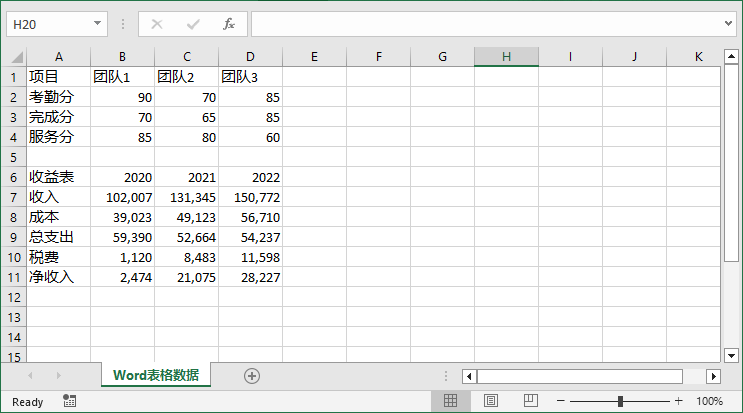This screenshot has width=743, height=413.
Task: Click inside the formula bar input
Action: (487, 24)
